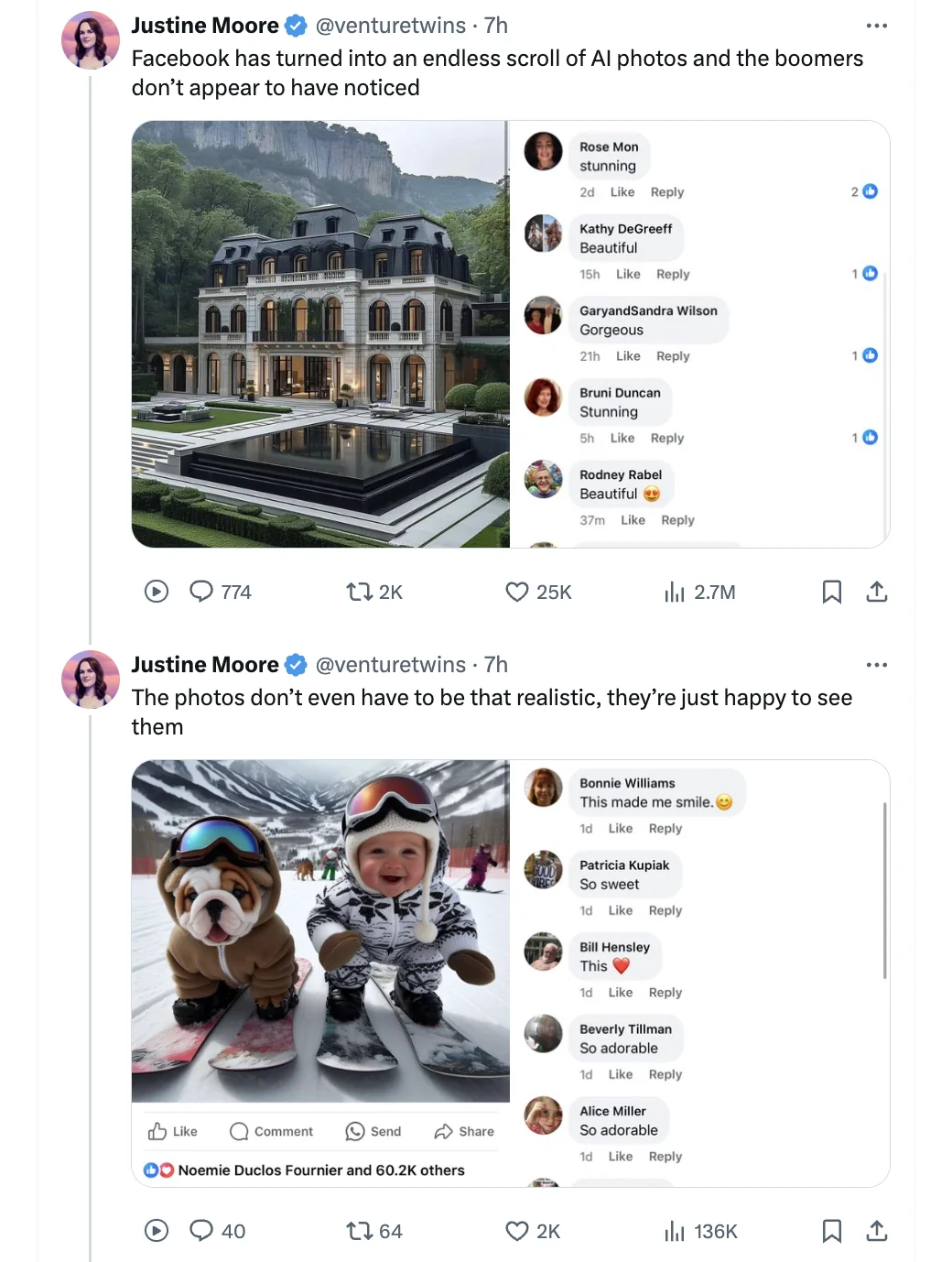Reply to the second tweet with 40 comments
This screenshot has width=952, height=1262.
[x=201, y=1231]
